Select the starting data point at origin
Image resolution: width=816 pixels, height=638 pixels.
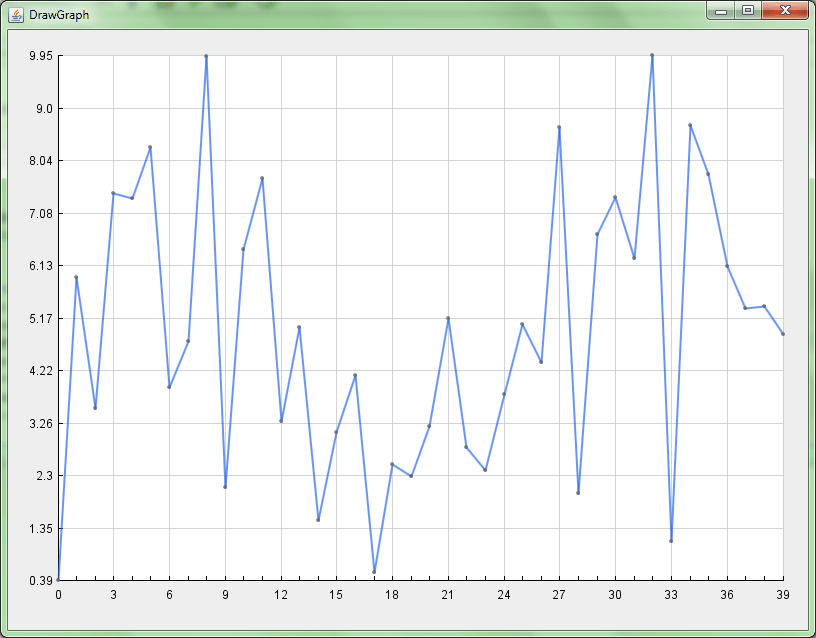tap(57, 578)
